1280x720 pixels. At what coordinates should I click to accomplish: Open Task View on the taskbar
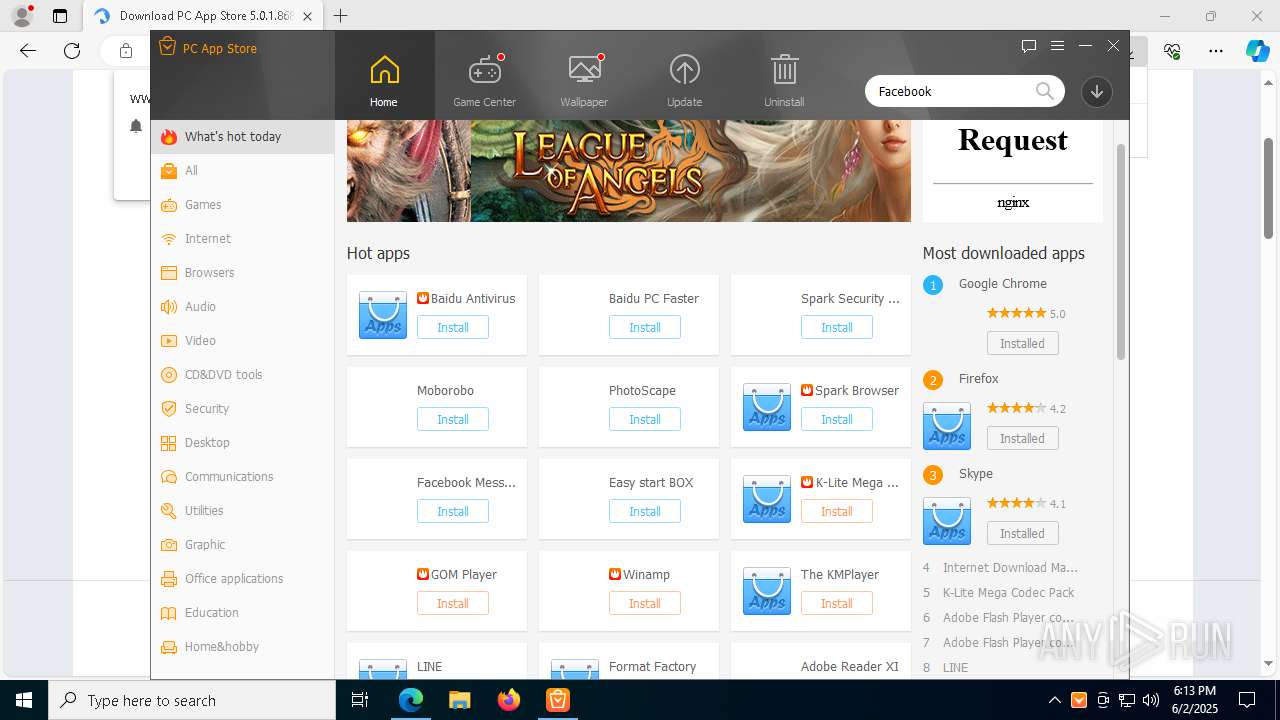point(361,700)
